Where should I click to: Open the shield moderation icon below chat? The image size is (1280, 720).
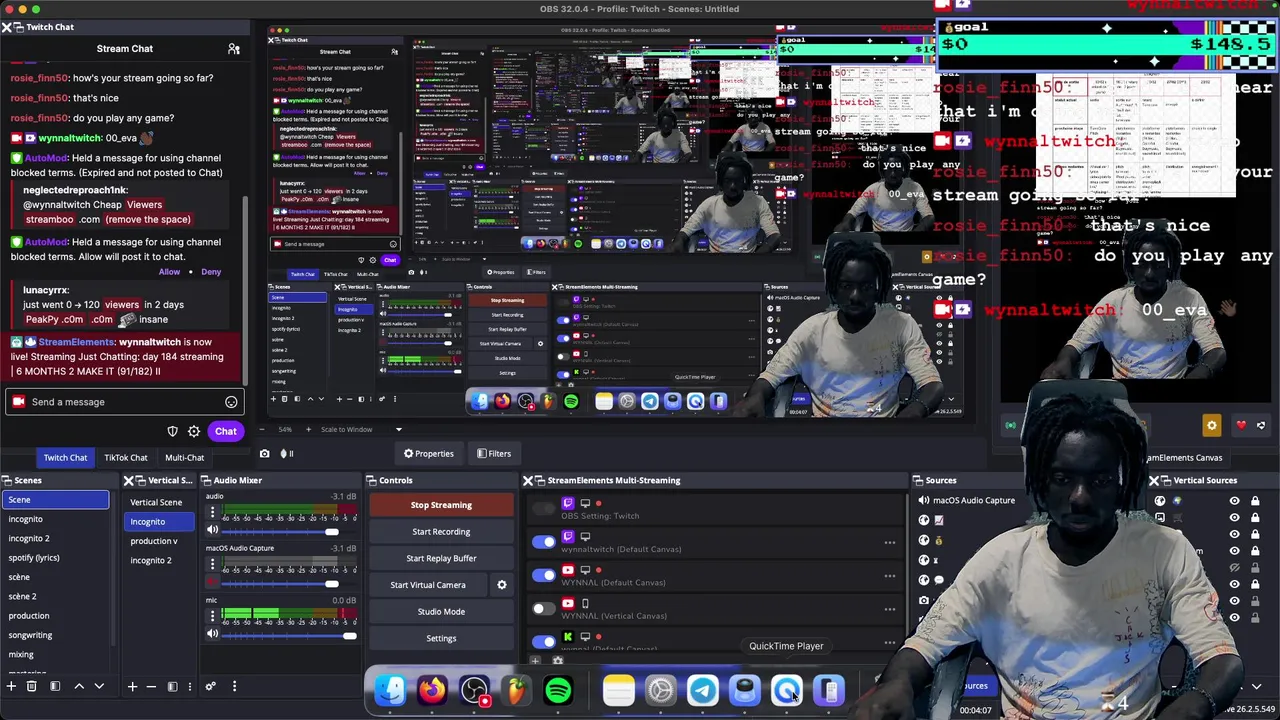[172, 432]
